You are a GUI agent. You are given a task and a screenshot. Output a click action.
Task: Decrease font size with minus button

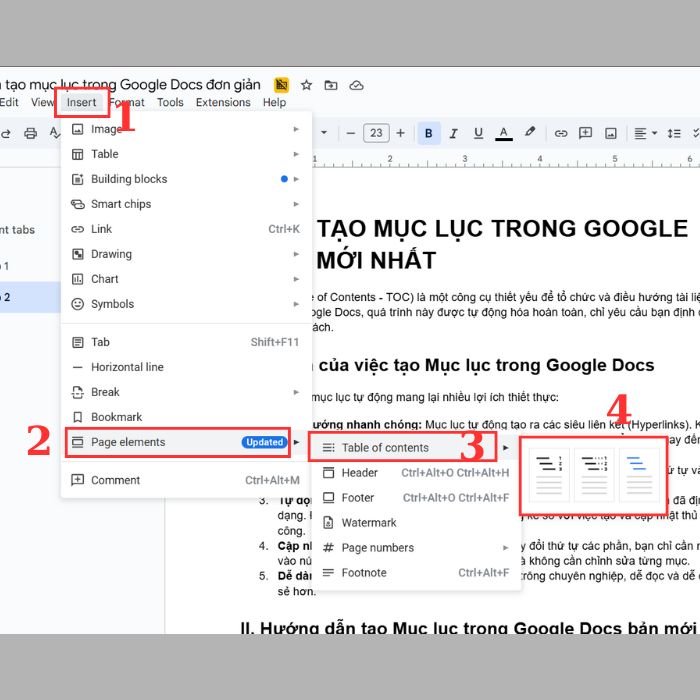point(351,133)
